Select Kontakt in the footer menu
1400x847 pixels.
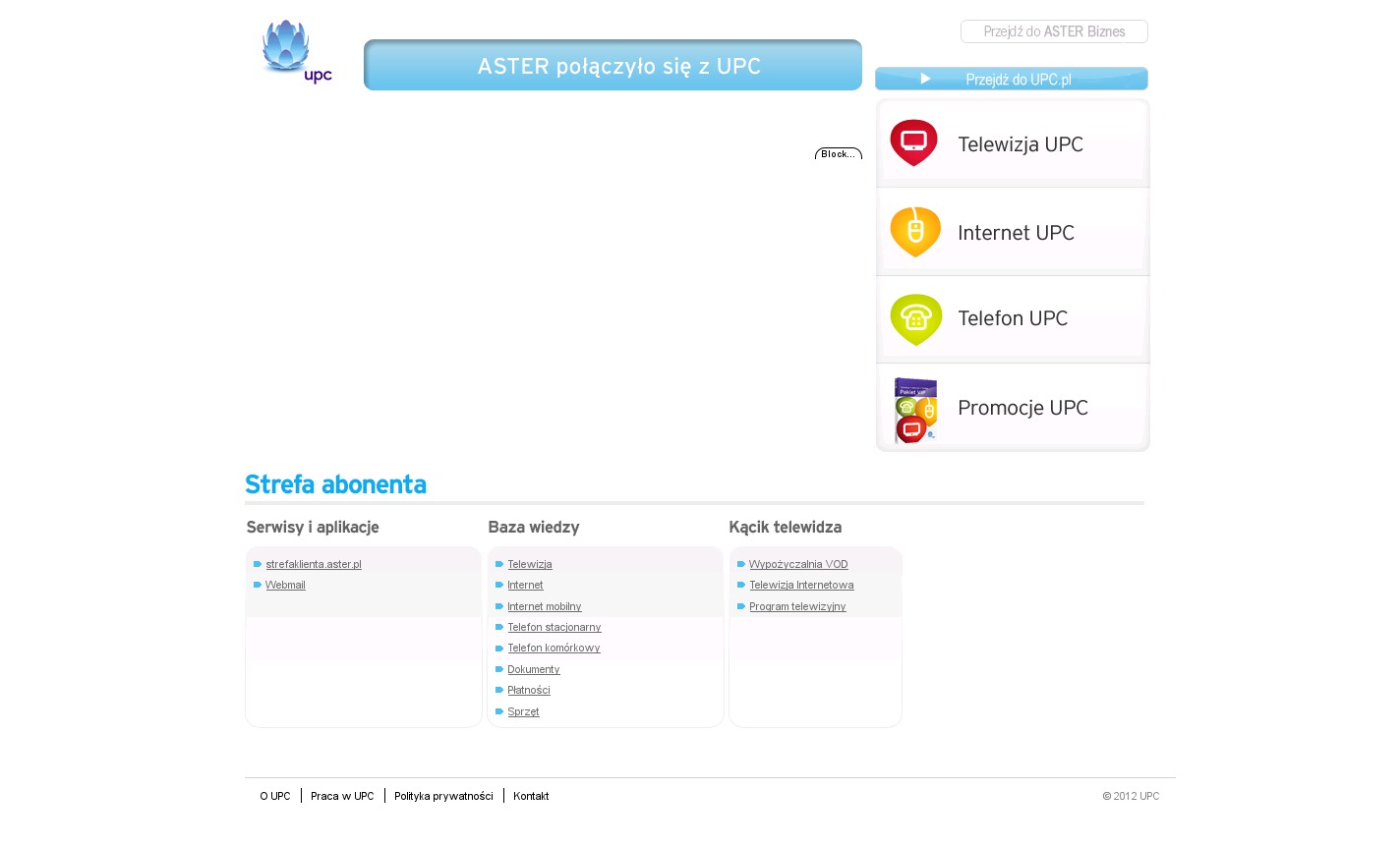point(531,796)
